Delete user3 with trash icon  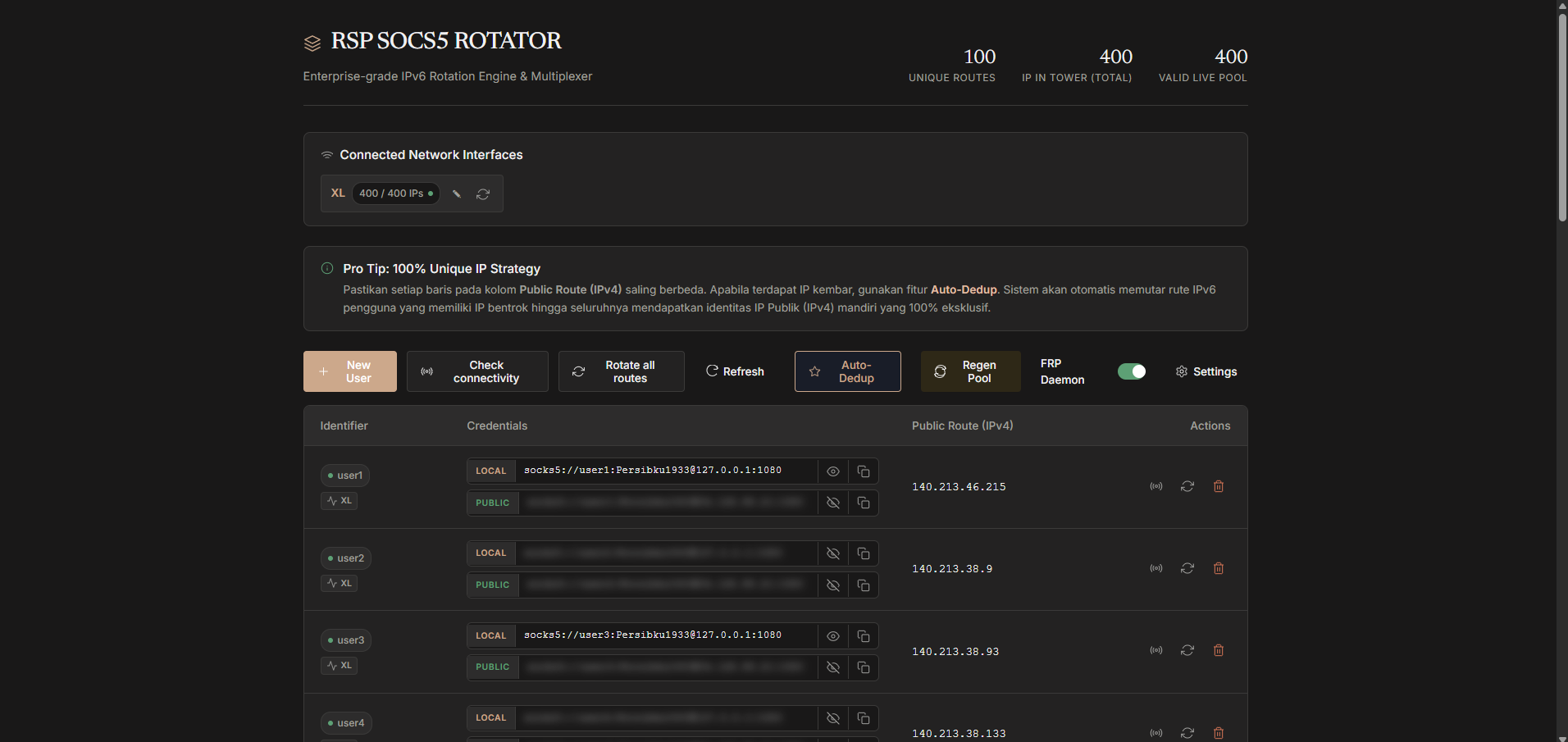tap(1219, 650)
